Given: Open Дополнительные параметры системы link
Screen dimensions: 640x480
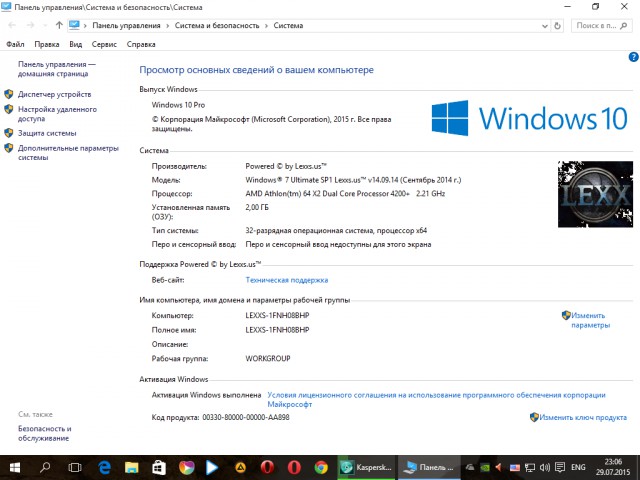Looking at the screenshot, I should tap(68, 153).
